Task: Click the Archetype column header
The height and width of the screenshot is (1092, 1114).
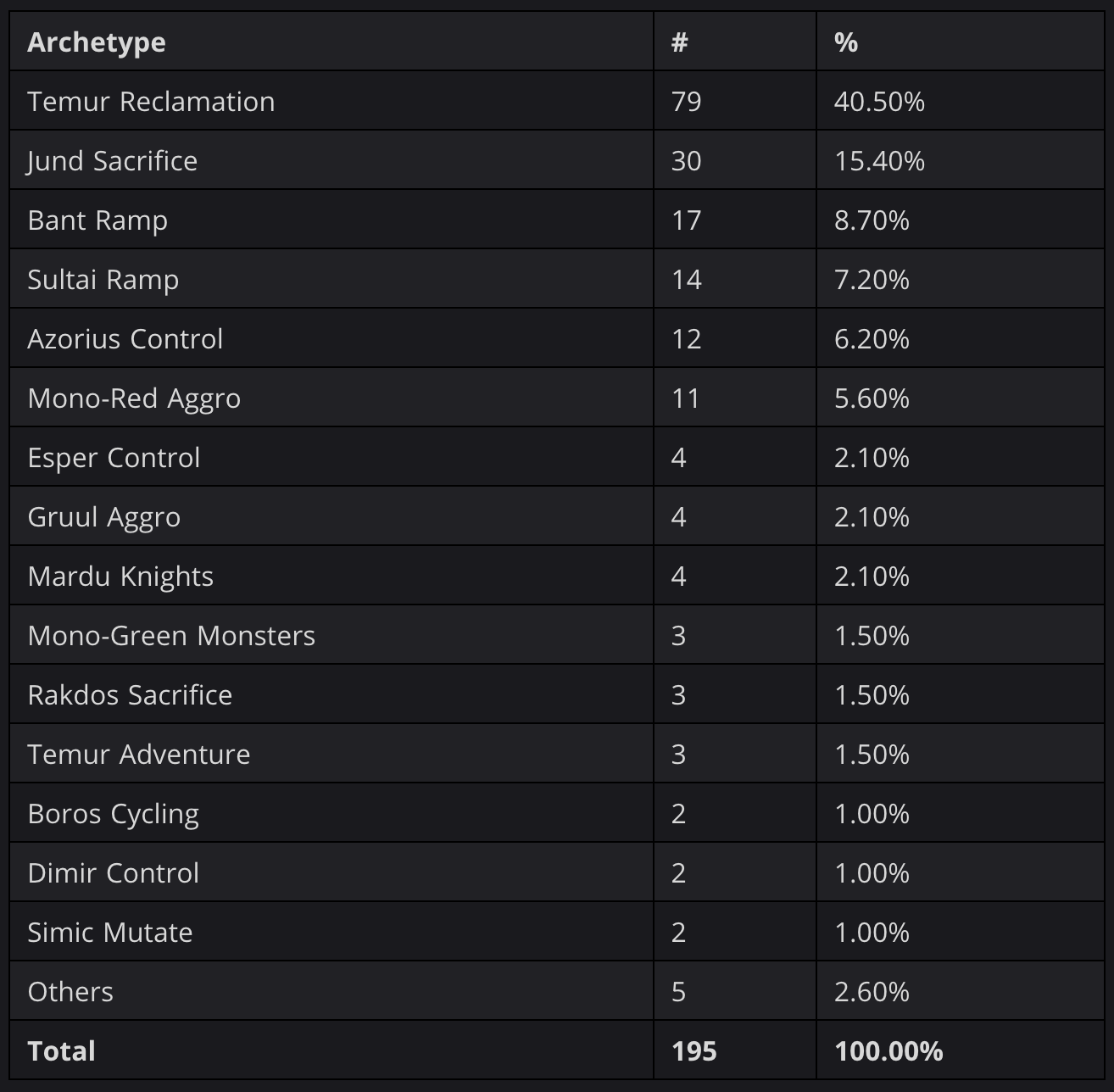Action: point(331,41)
